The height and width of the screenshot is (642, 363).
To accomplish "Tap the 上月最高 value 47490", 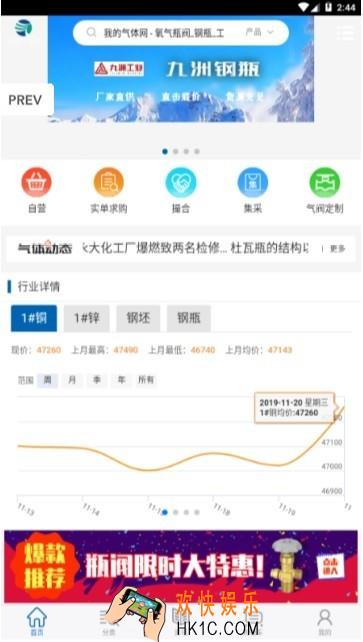I will (x=126, y=350).
